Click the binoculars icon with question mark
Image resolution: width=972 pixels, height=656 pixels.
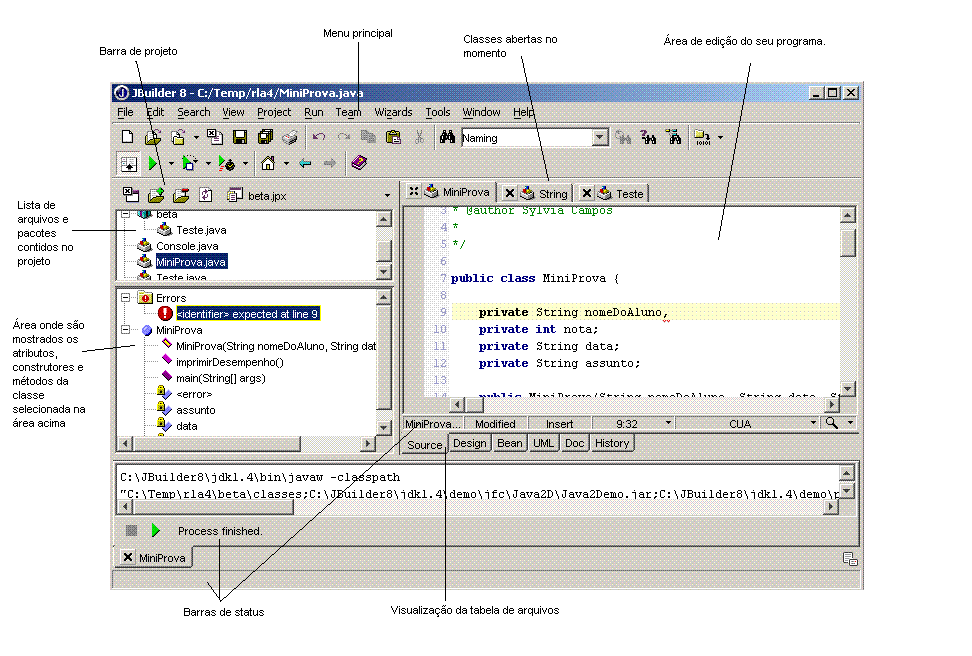[648, 137]
